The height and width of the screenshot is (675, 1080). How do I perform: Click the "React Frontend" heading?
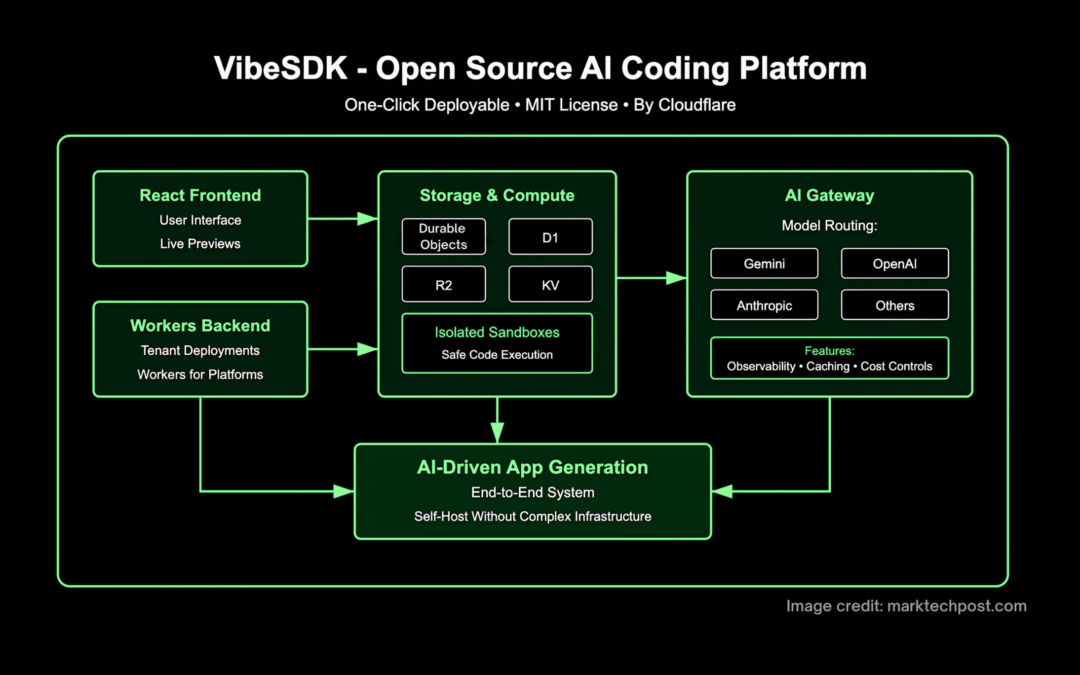200,195
